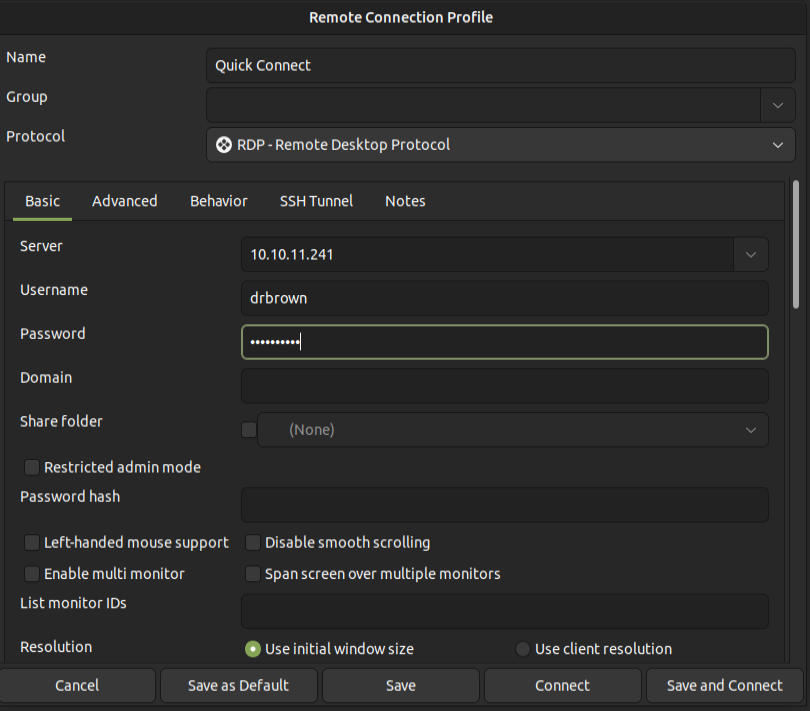Click the vertical scrollbar on the right
This screenshot has width=810, height=711.
coord(796,245)
